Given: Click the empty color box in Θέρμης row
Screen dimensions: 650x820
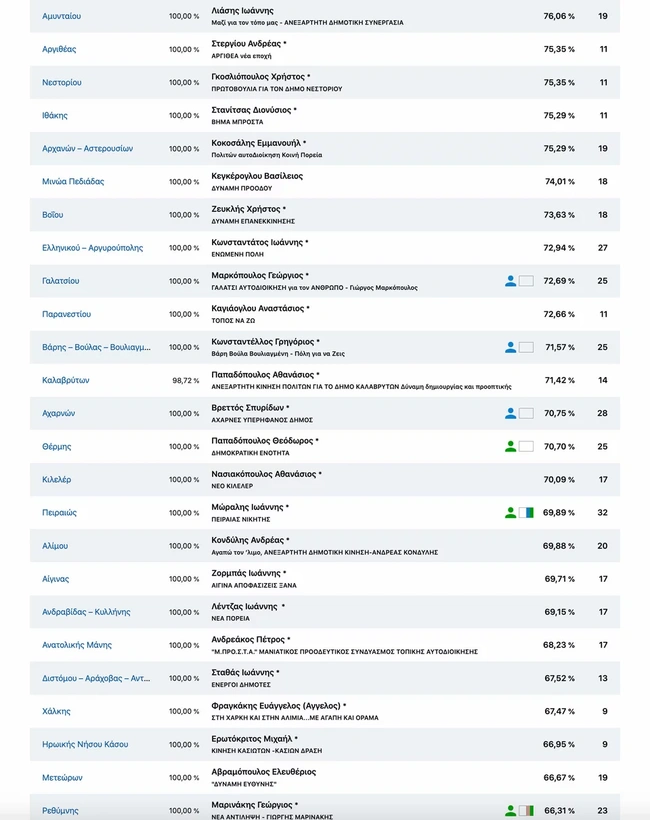Looking at the screenshot, I should [526, 446].
